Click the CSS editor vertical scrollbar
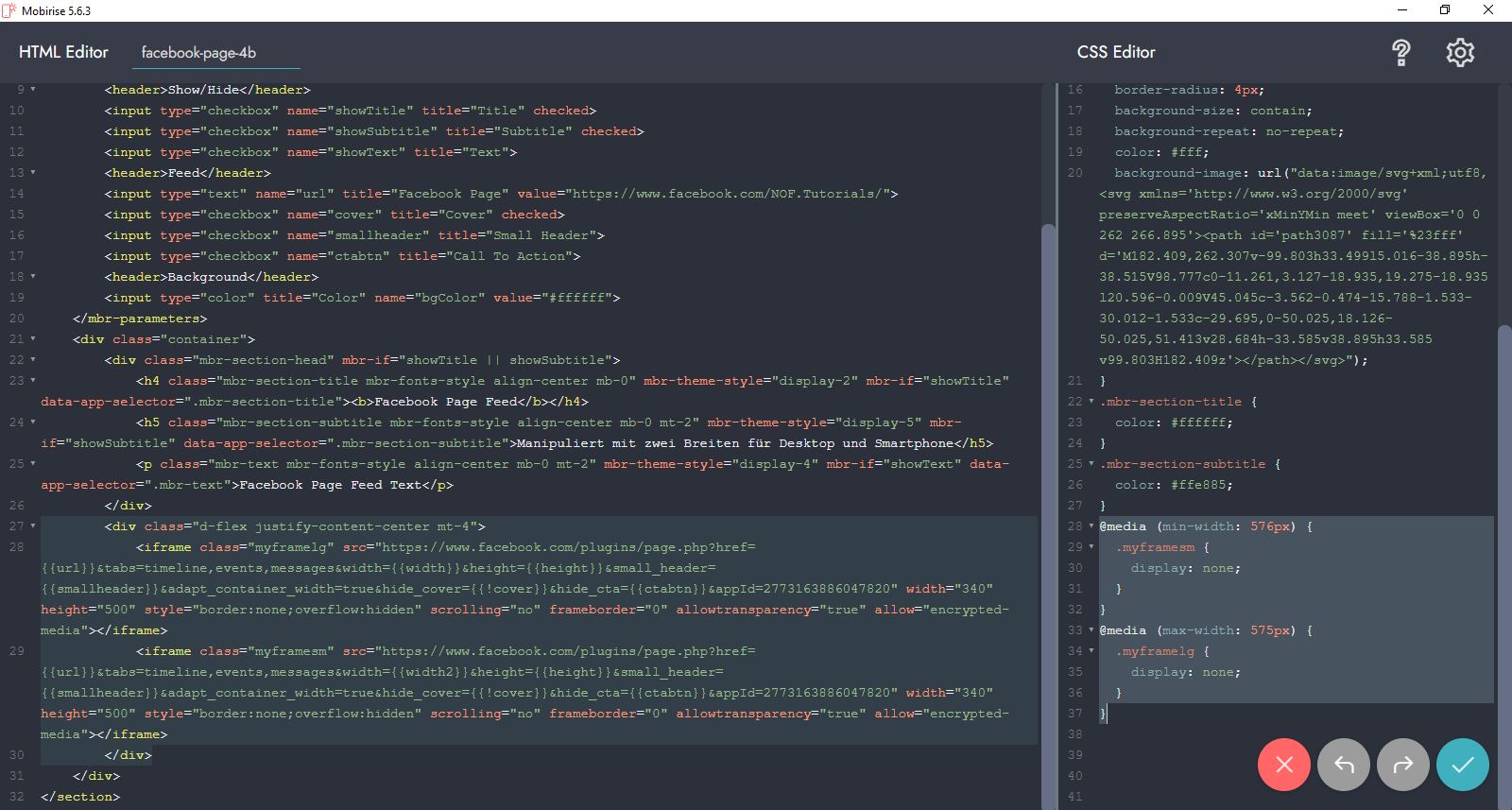This screenshot has height=810, width=1512. 1504,567
